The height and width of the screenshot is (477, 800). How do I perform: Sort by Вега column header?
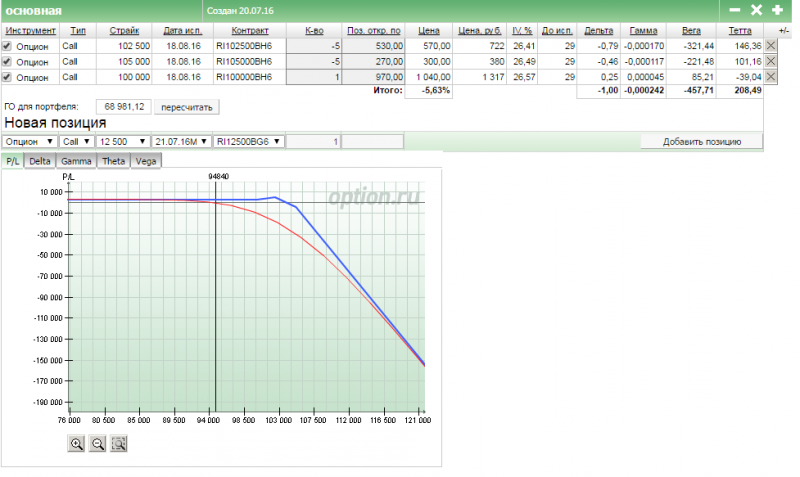pyautogui.click(x=691, y=31)
